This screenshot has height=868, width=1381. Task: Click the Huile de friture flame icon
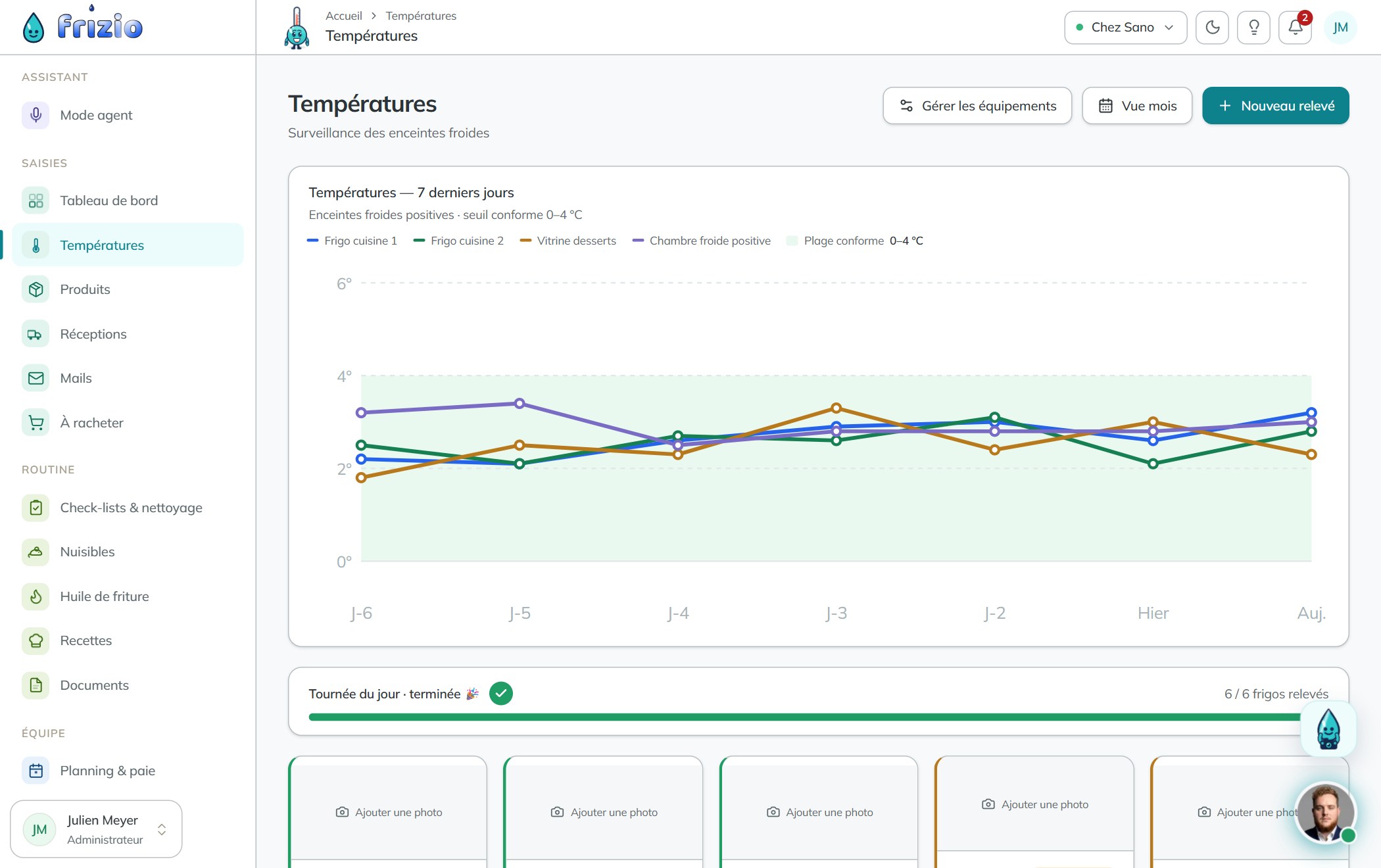(x=36, y=596)
